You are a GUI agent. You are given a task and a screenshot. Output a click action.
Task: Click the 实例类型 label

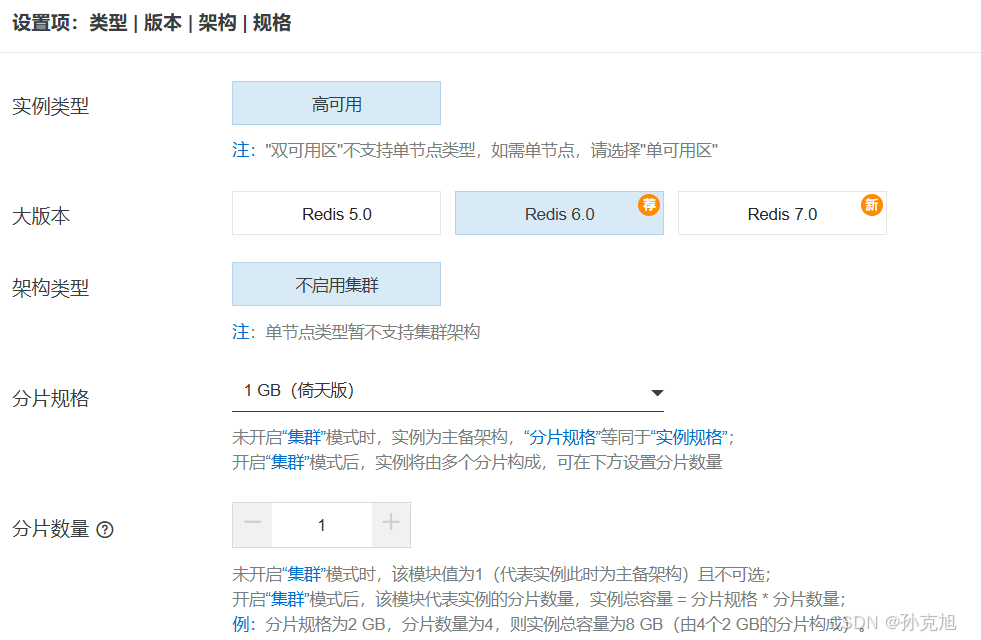(x=51, y=106)
